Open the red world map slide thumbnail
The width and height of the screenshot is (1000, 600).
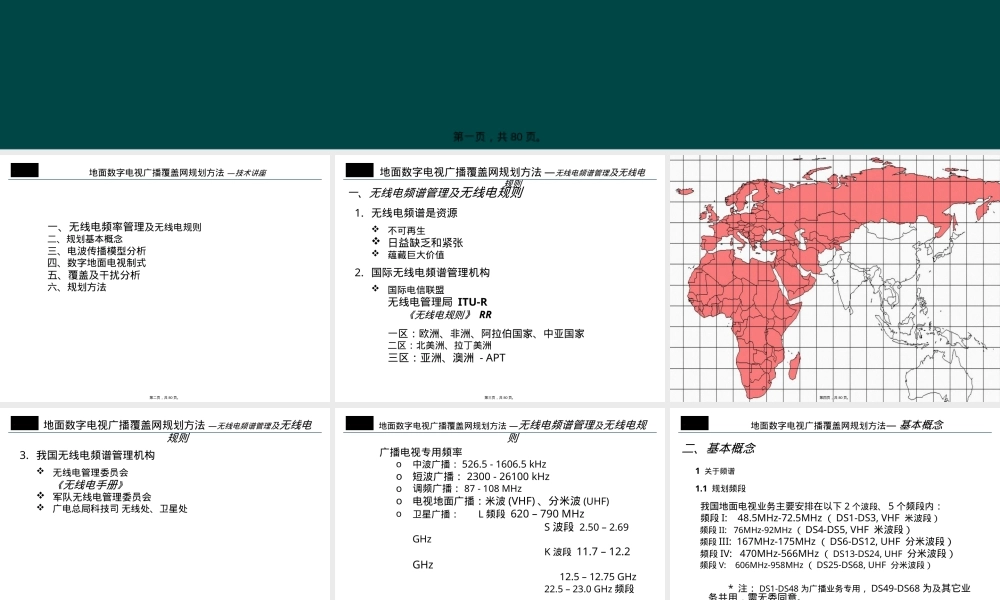click(x=835, y=278)
